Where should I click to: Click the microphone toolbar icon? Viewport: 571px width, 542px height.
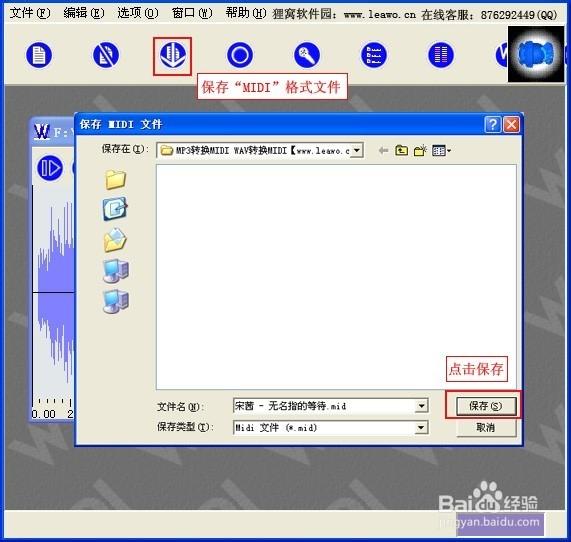tap(307, 55)
